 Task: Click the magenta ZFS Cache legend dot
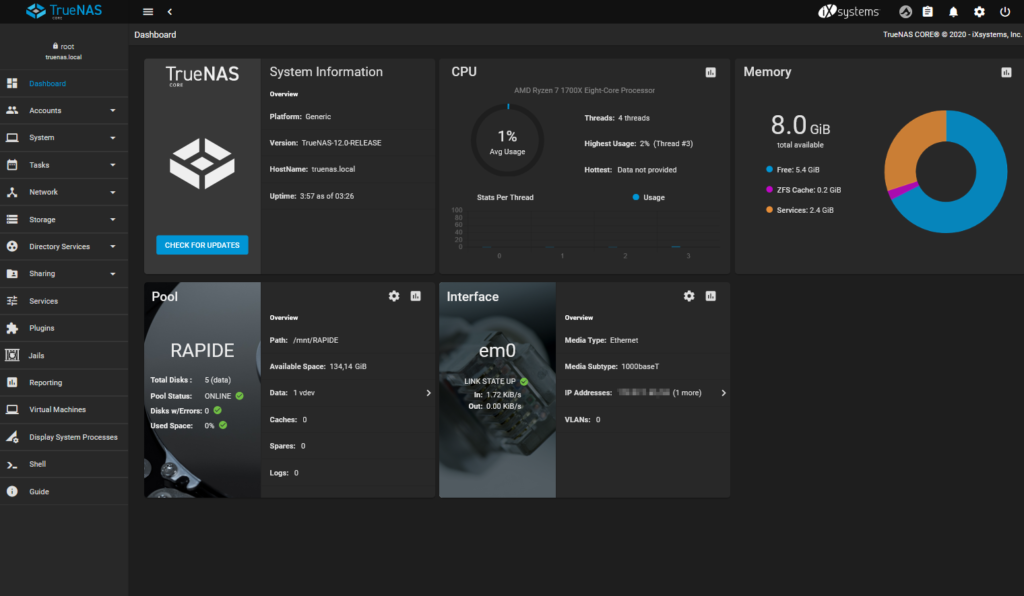(x=769, y=189)
